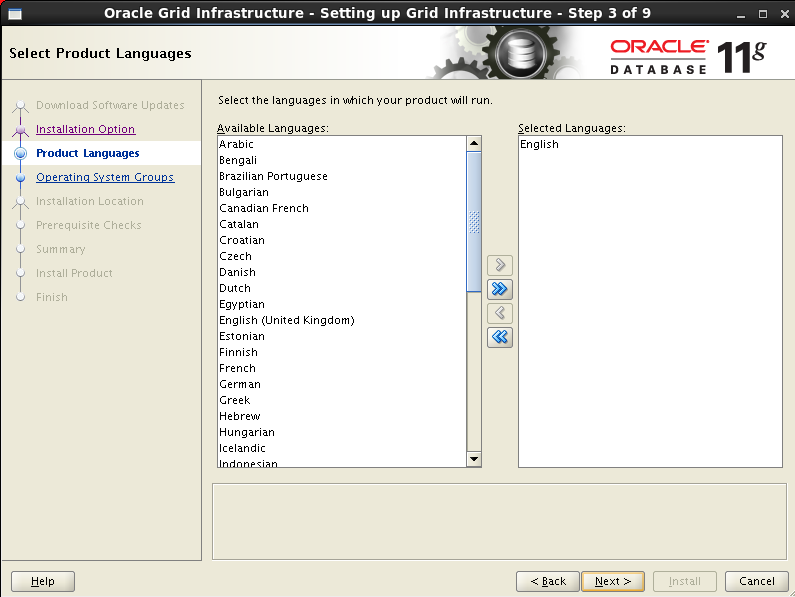Minimize the installer window

point(741,14)
